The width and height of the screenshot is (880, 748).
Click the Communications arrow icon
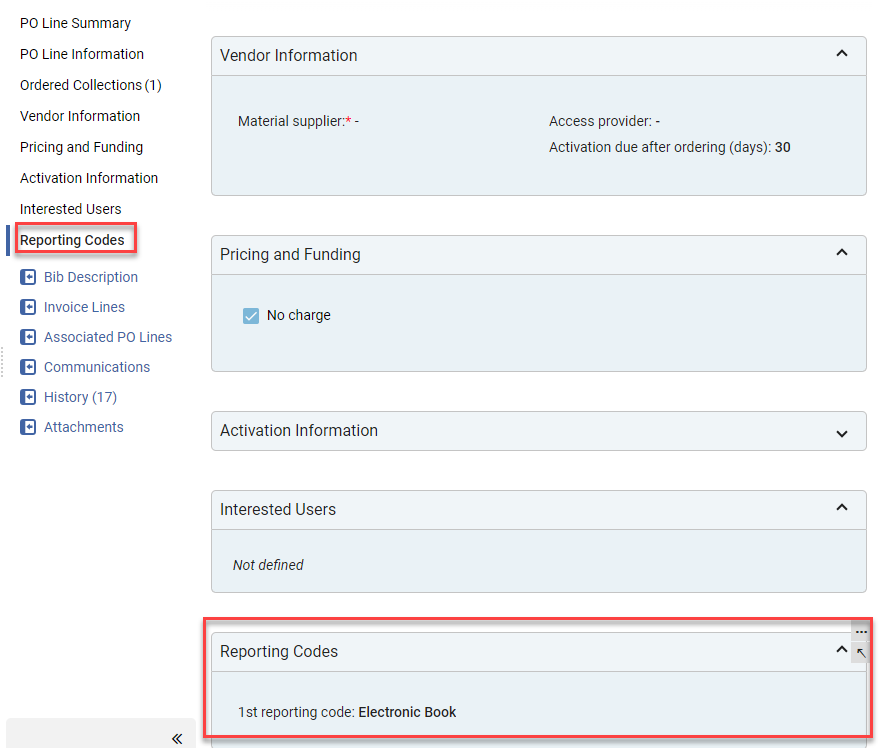(28, 367)
